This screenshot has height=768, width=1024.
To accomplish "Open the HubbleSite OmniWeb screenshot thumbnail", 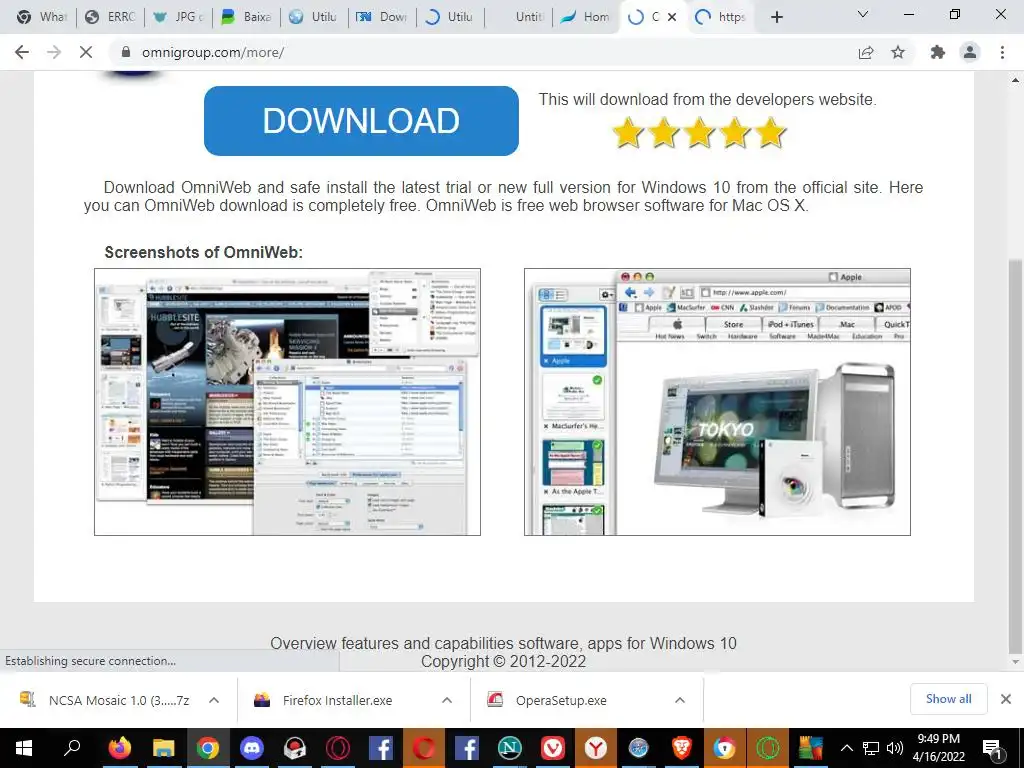I will [287, 402].
